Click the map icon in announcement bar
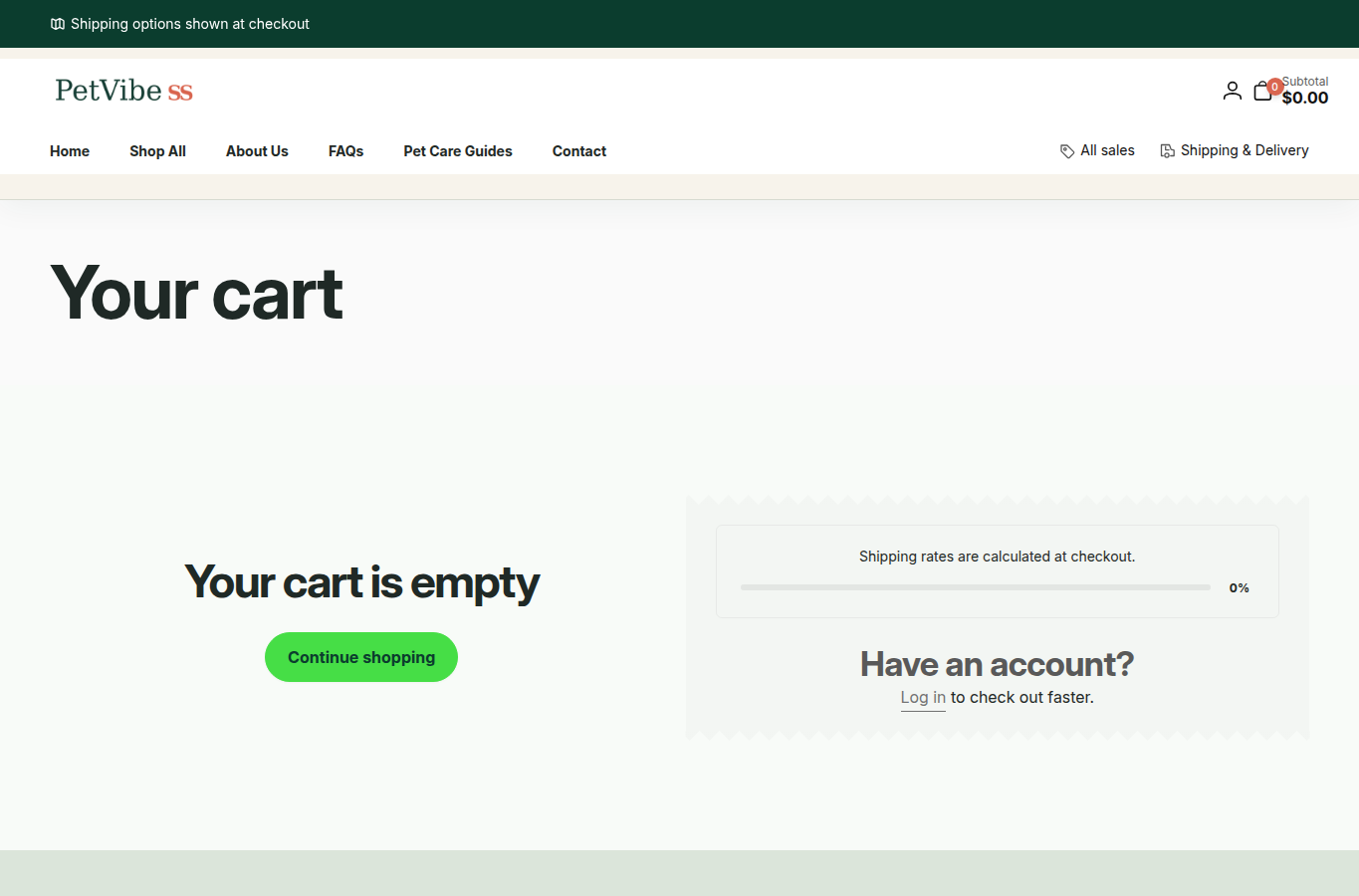The width and height of the screenshot is (1359, 896). (x=58, y=24)
